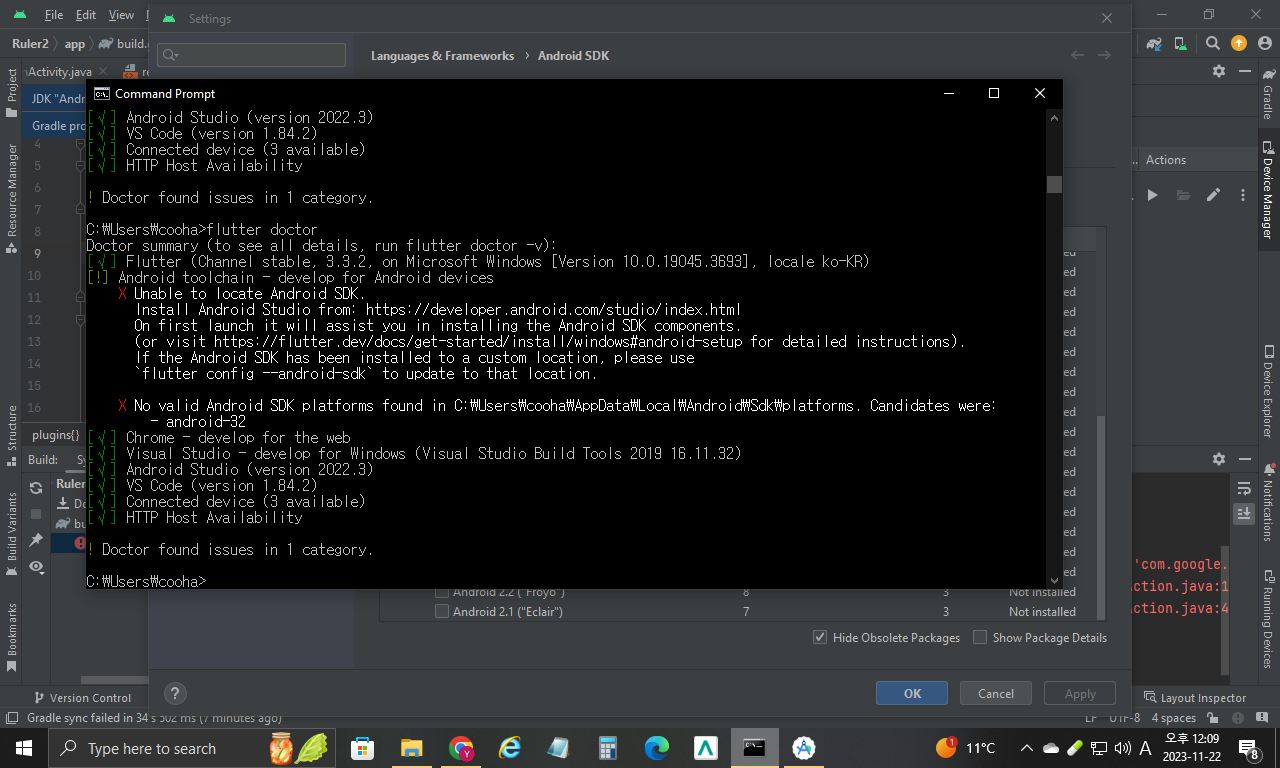Open Build panel gear settings
Viewport: 1280px width, 768px height.
tap(1218, 459)
